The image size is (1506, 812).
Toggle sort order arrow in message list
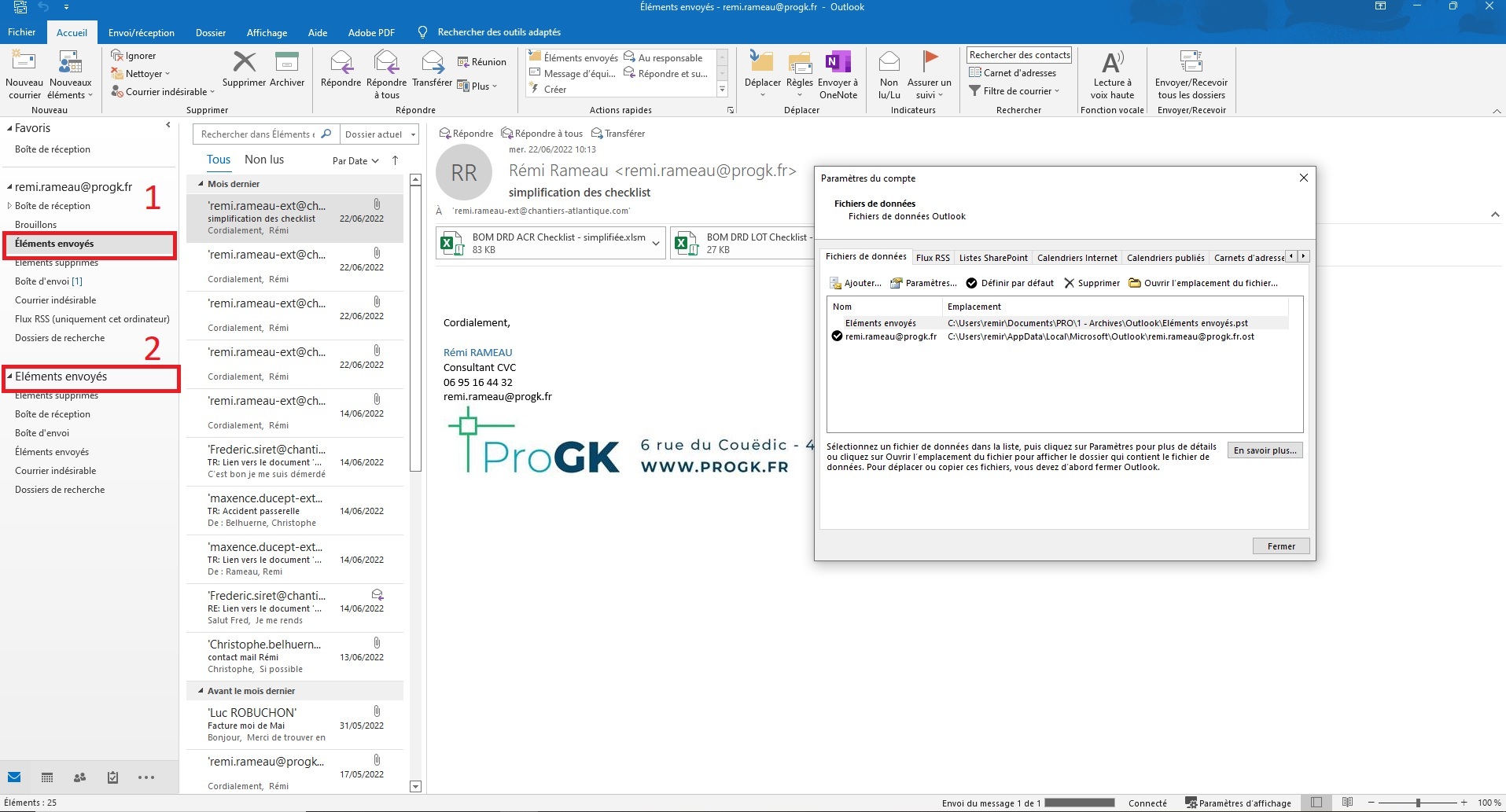(x=395, y=160)
